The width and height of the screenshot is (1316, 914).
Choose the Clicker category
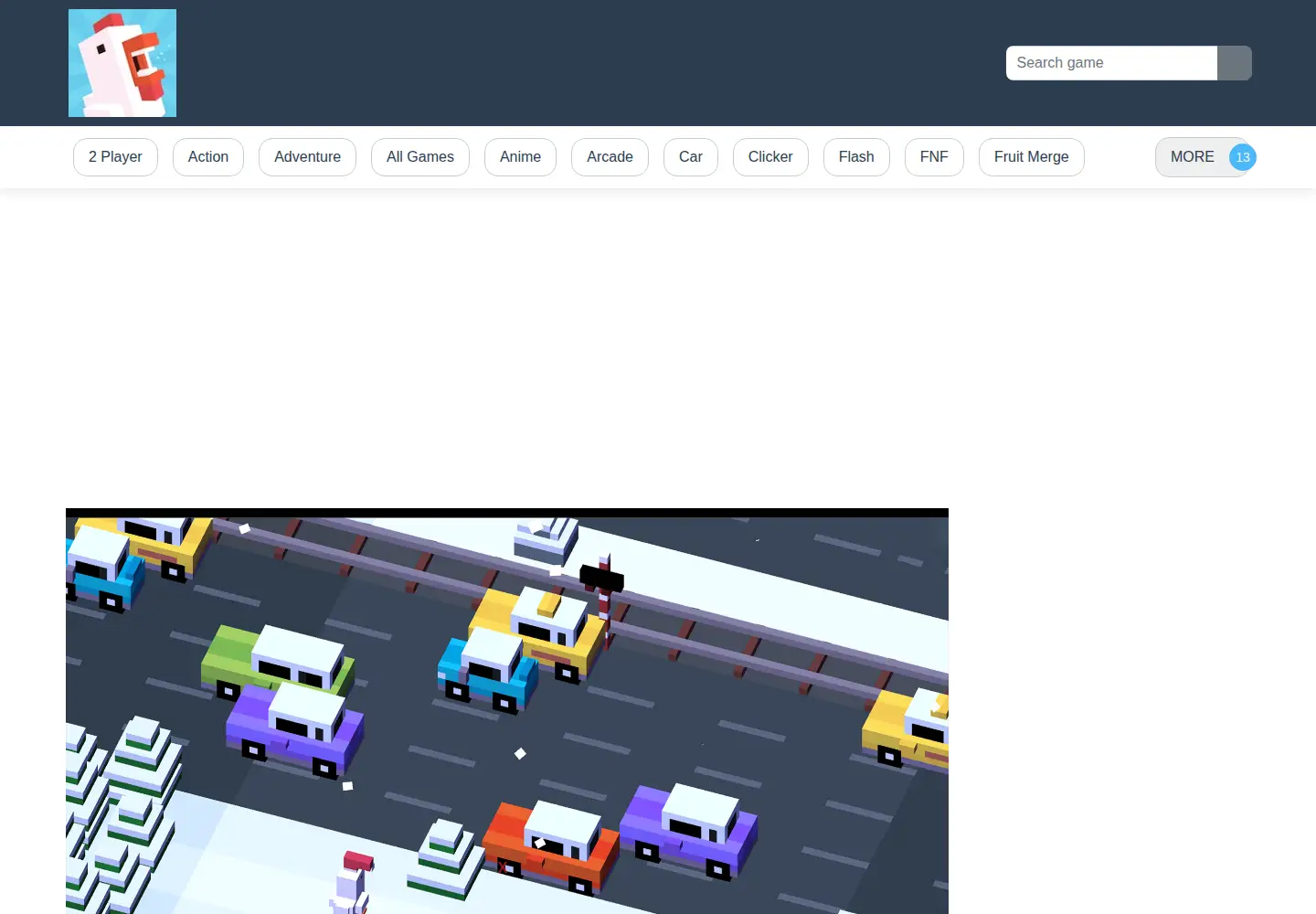tap(770, 157)
